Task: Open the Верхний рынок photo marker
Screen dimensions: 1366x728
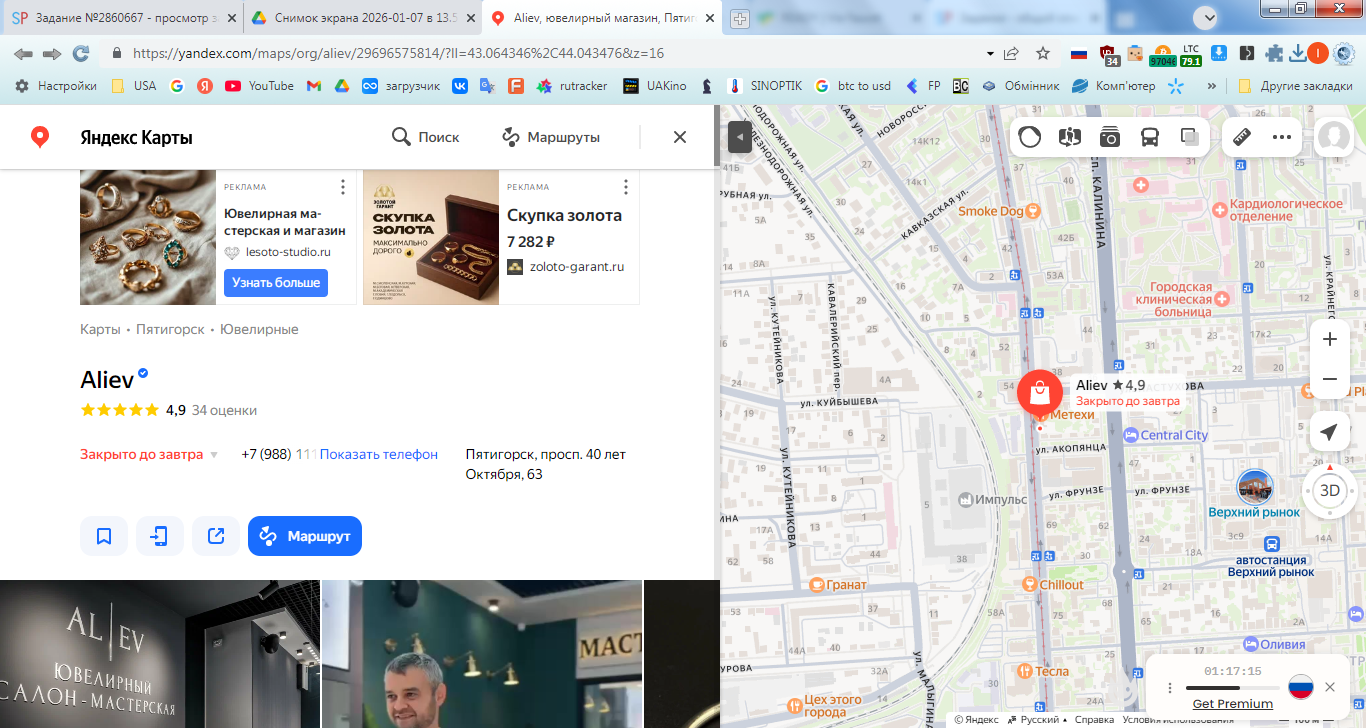Action: click(1254, 487)
